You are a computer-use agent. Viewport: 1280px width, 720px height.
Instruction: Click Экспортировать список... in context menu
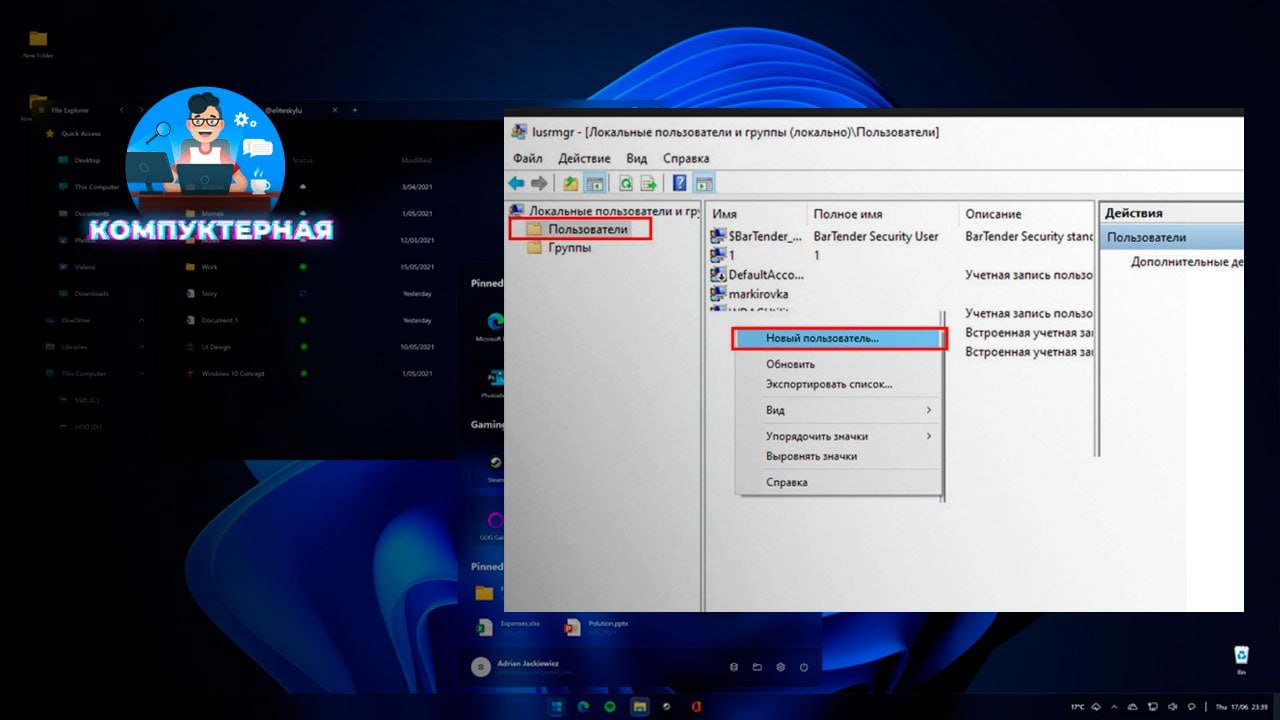point(829,384)
